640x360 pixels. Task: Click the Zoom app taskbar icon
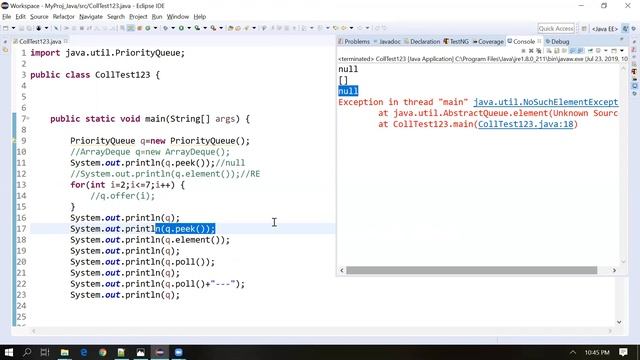[x=179, y=352]
